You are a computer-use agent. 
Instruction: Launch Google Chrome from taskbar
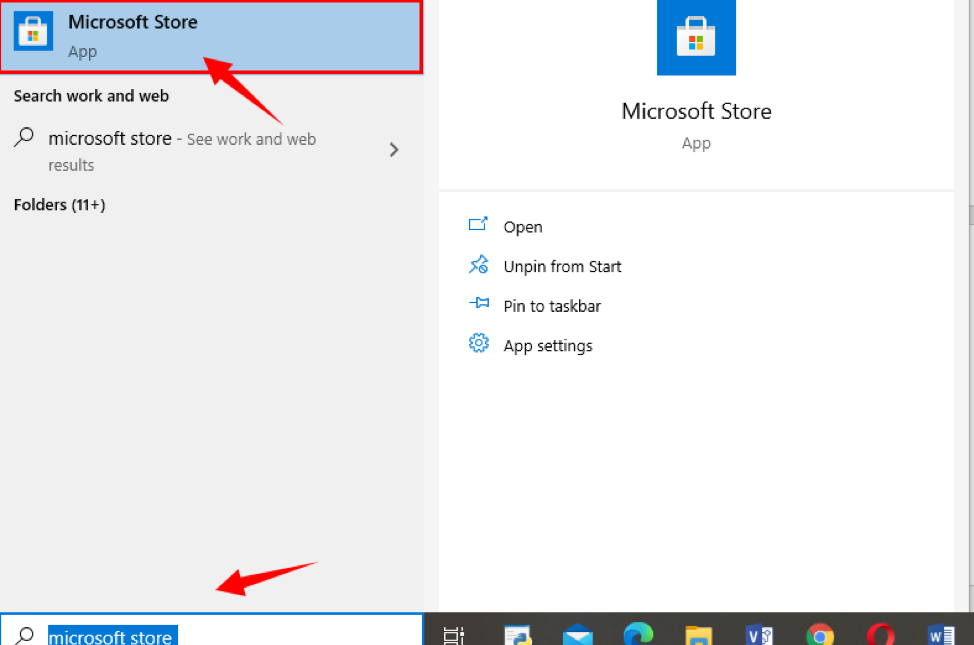click(820, 635)
